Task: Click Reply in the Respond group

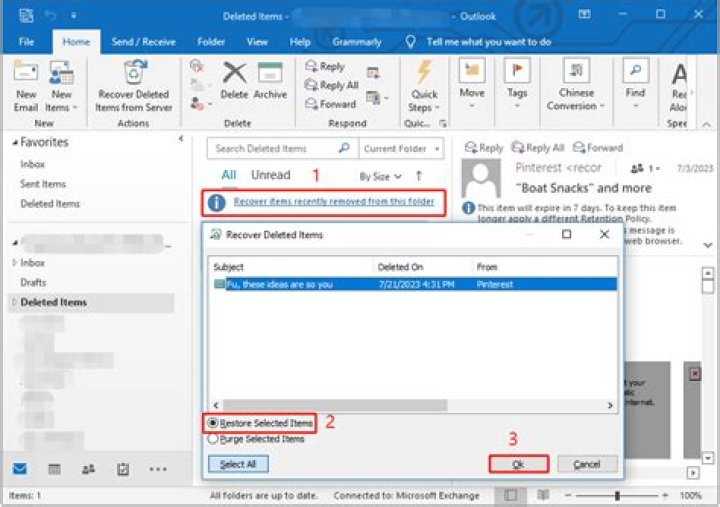Action: pos(325,67)
